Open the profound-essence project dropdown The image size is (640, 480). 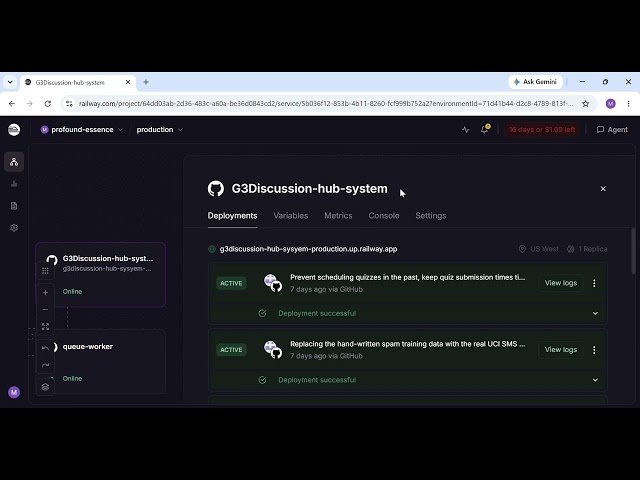point(82,130)
